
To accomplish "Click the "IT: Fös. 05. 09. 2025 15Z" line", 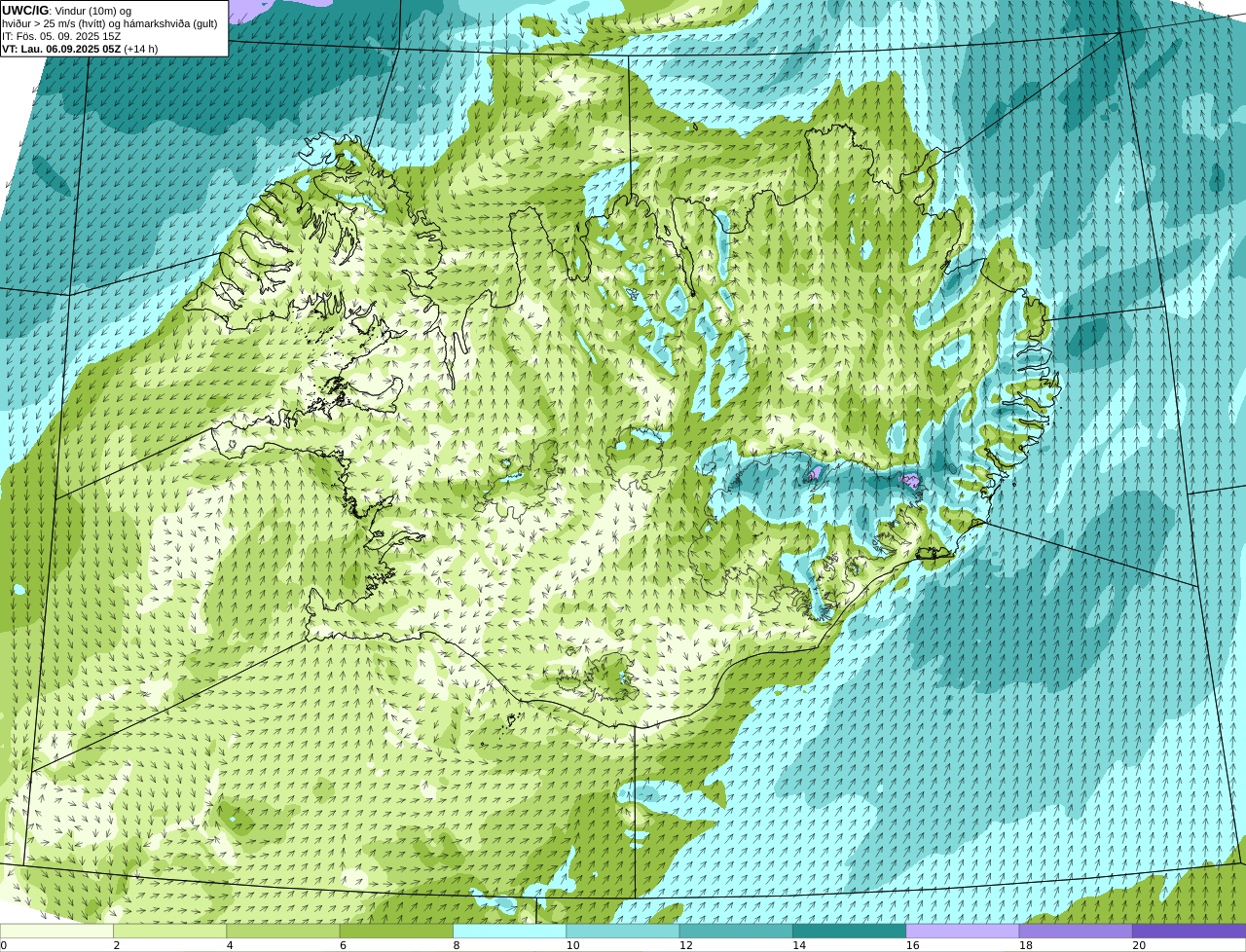I will [x=61, y=36].
